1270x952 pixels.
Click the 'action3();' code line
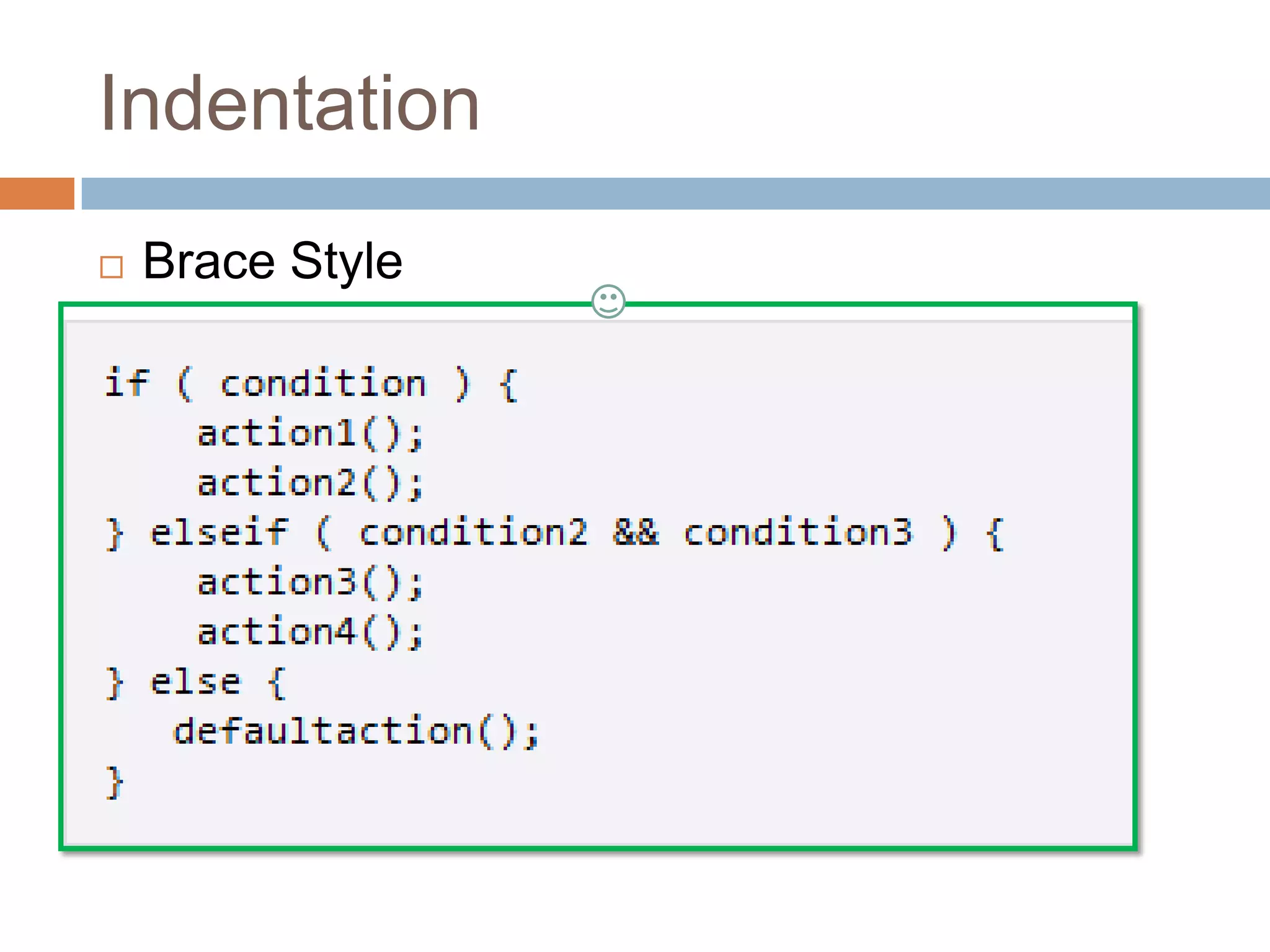pyautogui.click(x=310, y=583)
